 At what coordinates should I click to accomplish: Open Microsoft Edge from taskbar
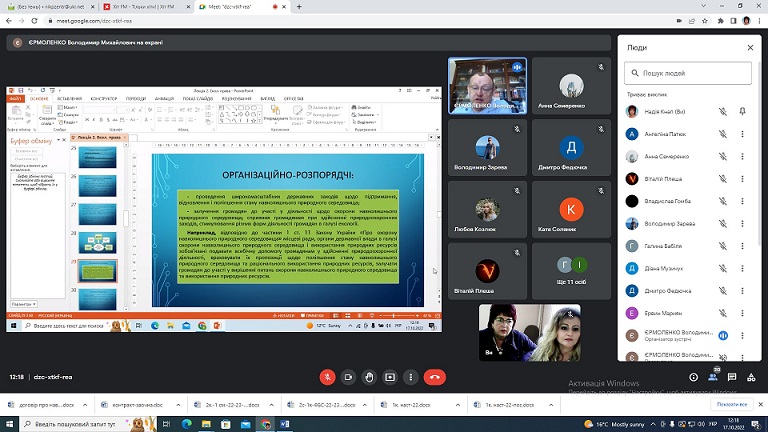point(187,424)
